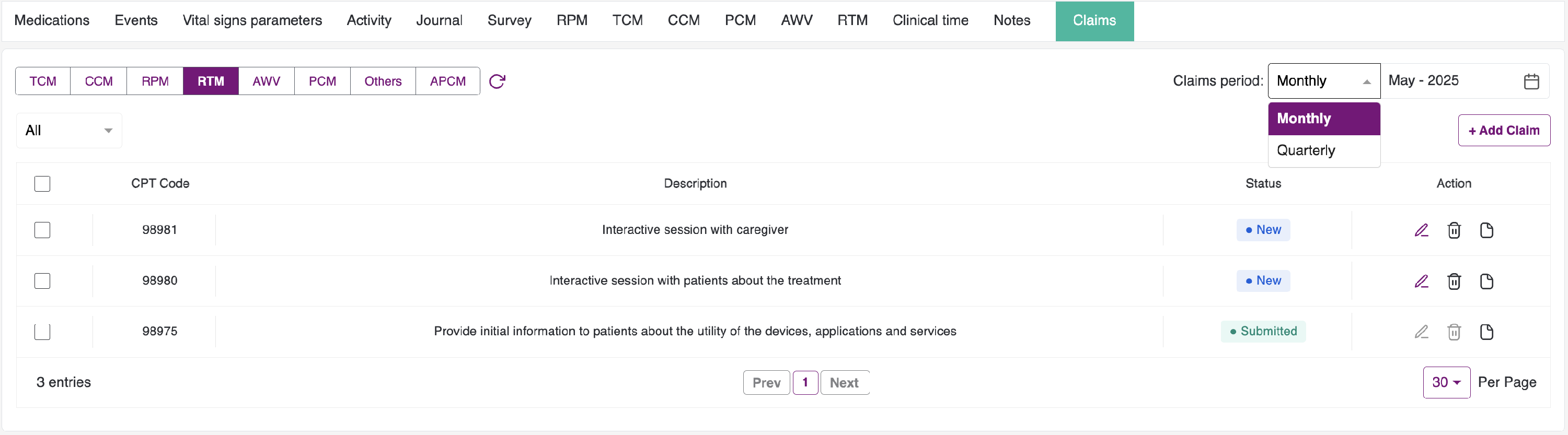1568x435 pixels.
Task: Select the APCM claims sub-tab
Action: [x=447, y=81]
